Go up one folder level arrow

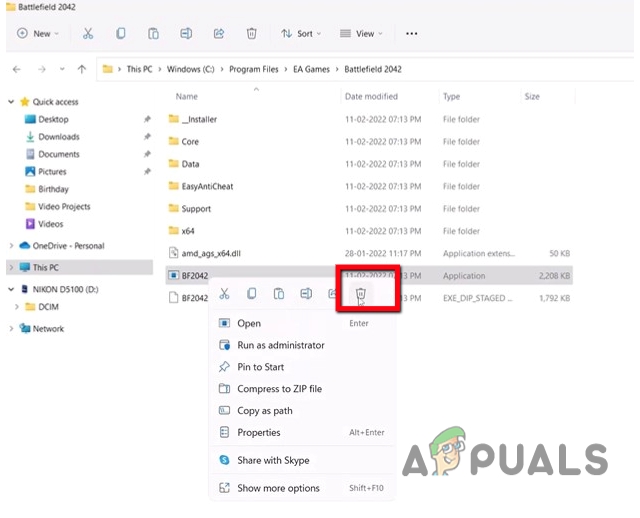click(x=82, y=69)
